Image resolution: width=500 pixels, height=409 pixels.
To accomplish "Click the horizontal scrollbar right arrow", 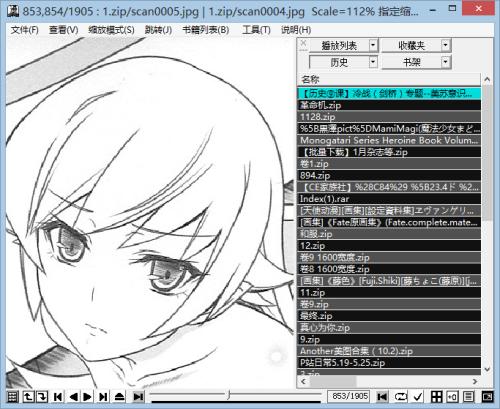I will 475,381.
